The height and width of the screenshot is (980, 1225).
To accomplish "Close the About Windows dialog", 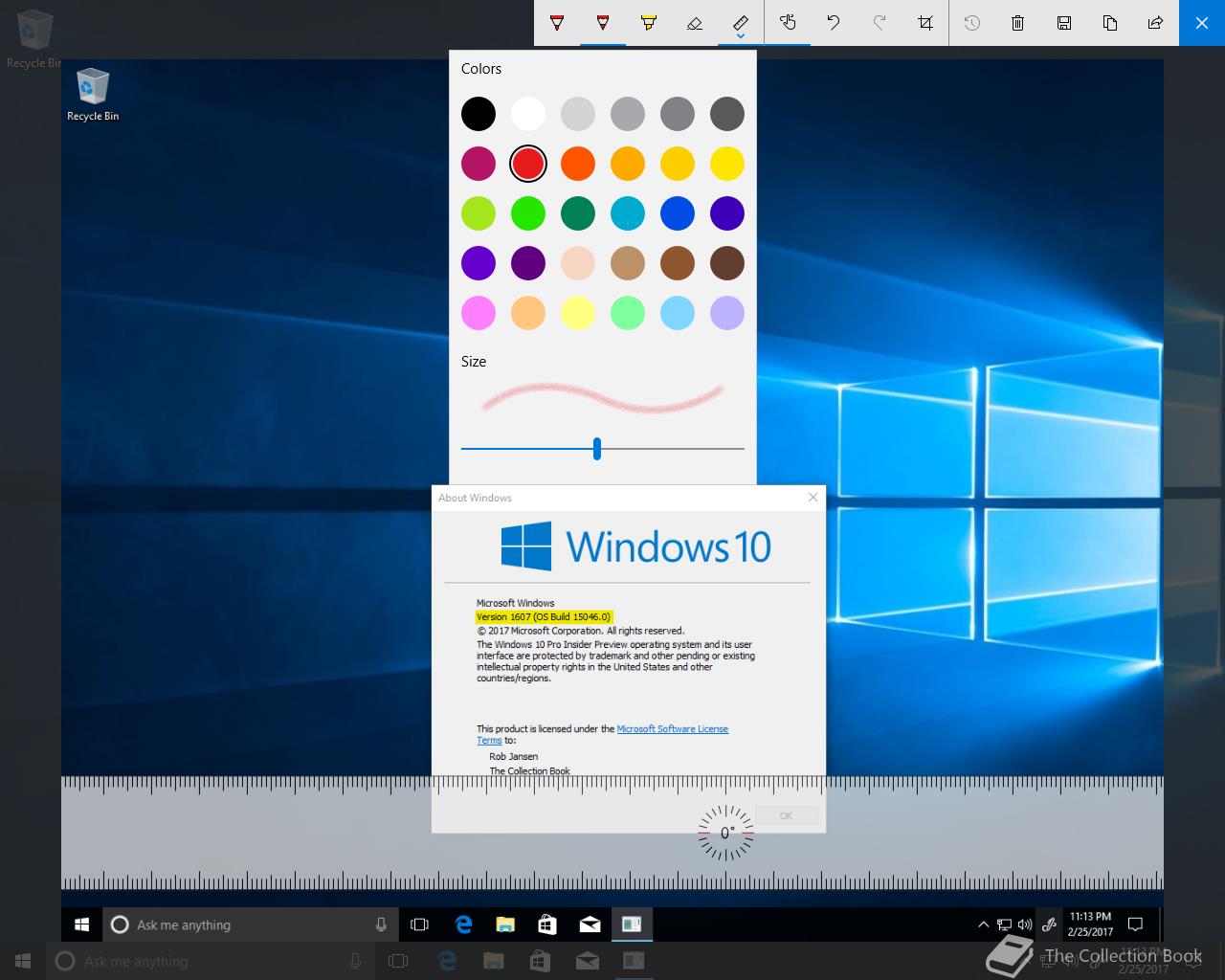I will pyautogui.click(x=813, y=497).
